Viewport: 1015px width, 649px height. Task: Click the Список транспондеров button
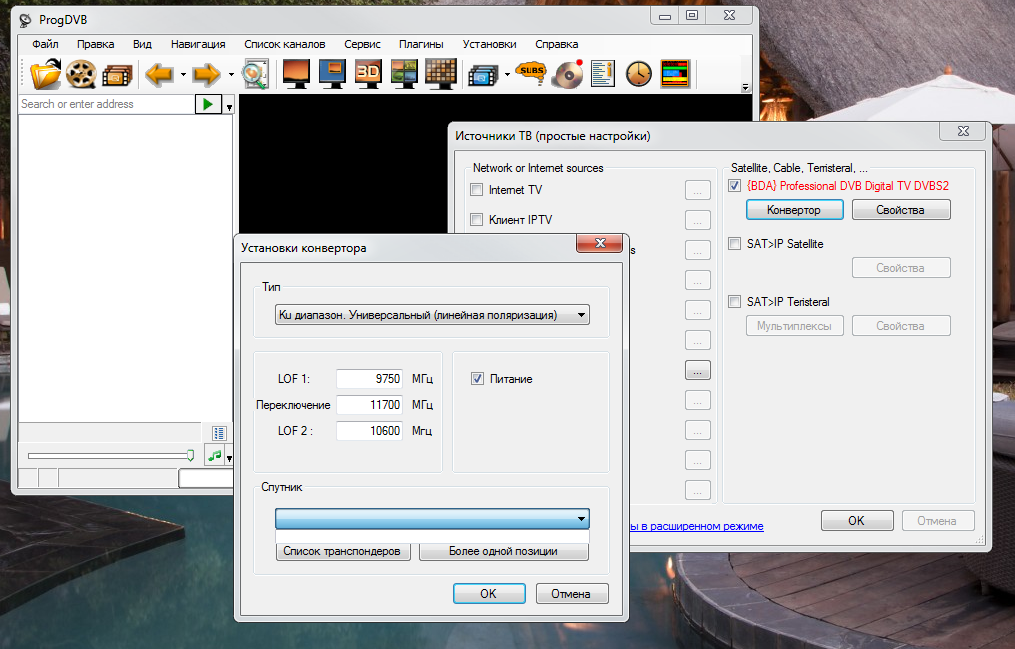[343, 551]
